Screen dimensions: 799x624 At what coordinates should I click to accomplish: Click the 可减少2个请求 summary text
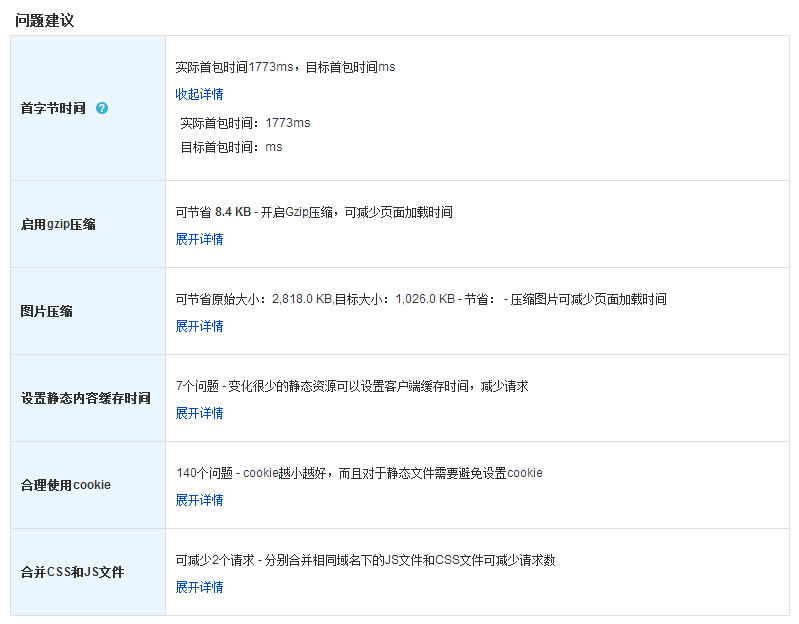365,560
